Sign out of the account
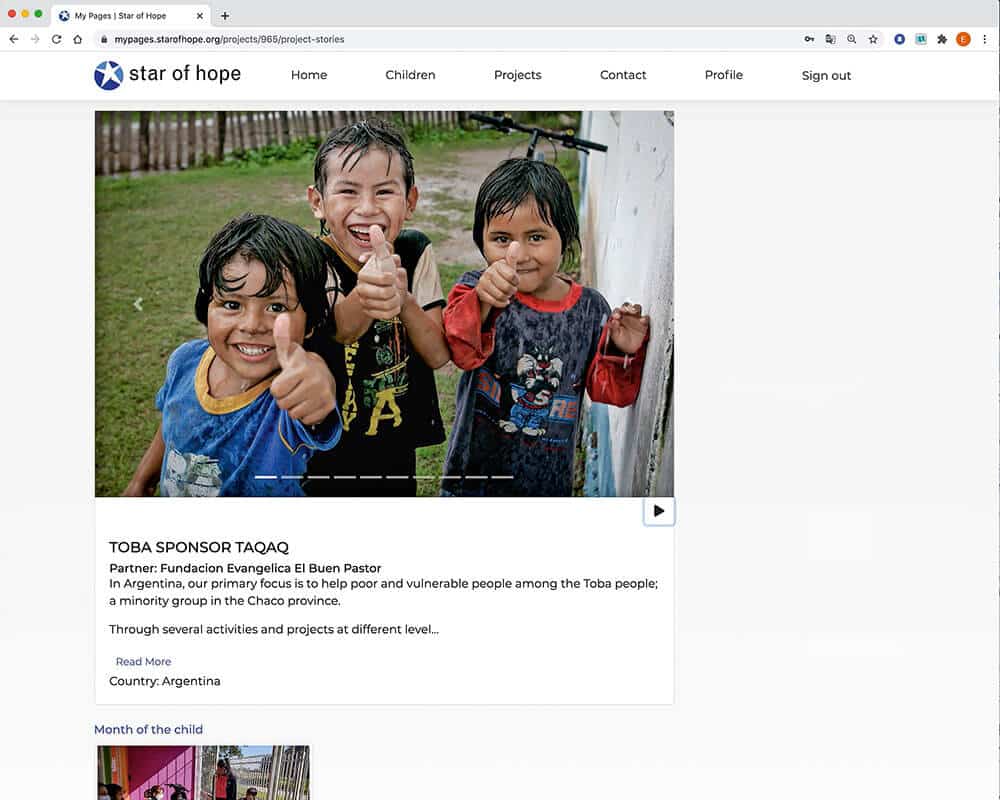 coord(826,76)
